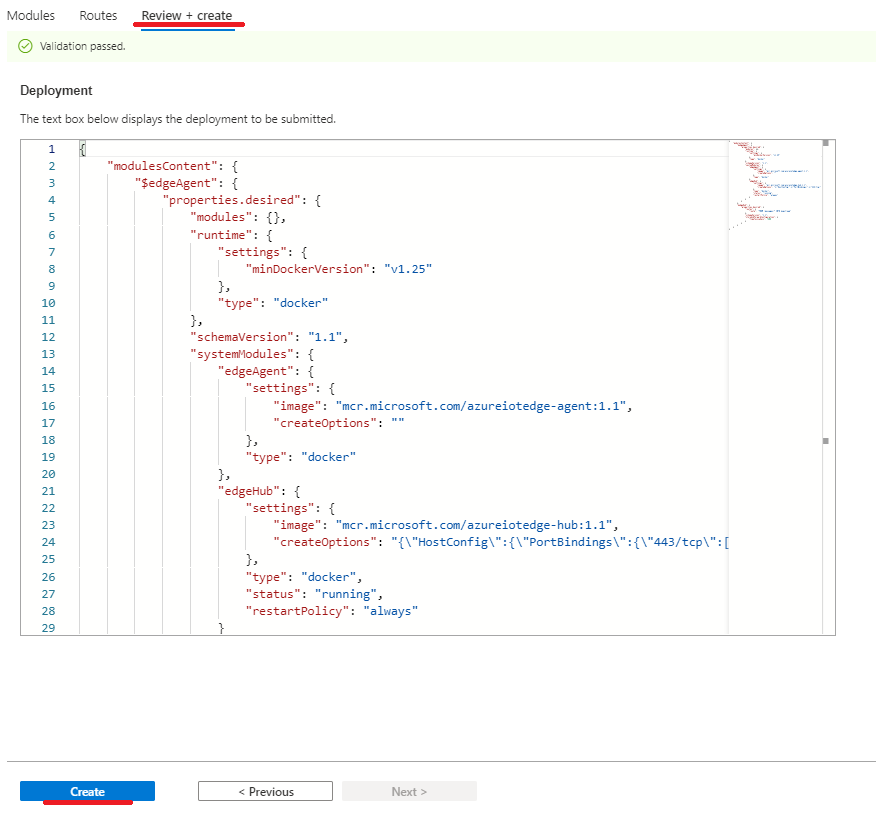876x815 pixels.
Task: Click the text box description sentence
Action: 178,119
